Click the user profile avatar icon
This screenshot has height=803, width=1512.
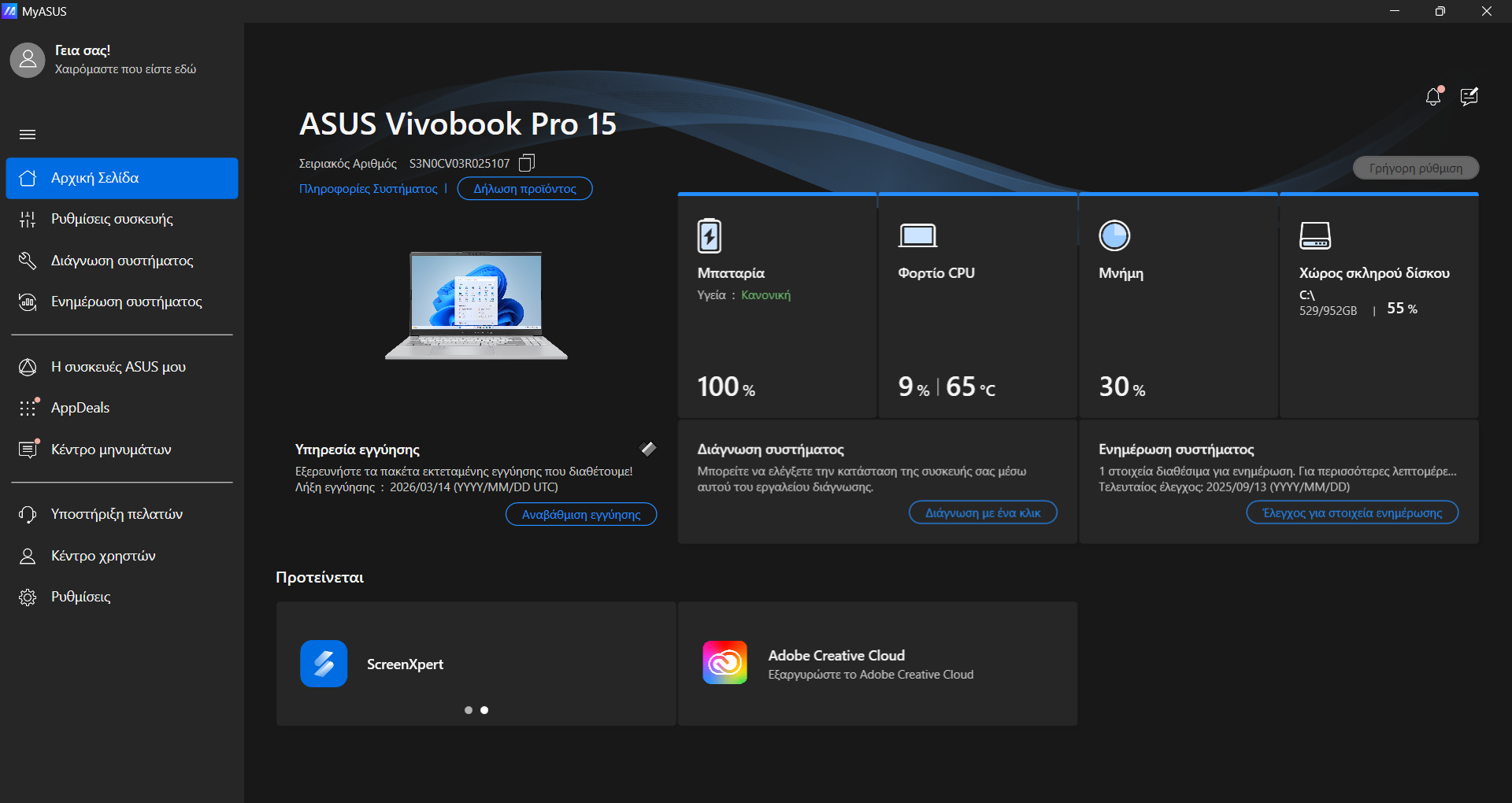pyautogui.click(x=28, y=60)
